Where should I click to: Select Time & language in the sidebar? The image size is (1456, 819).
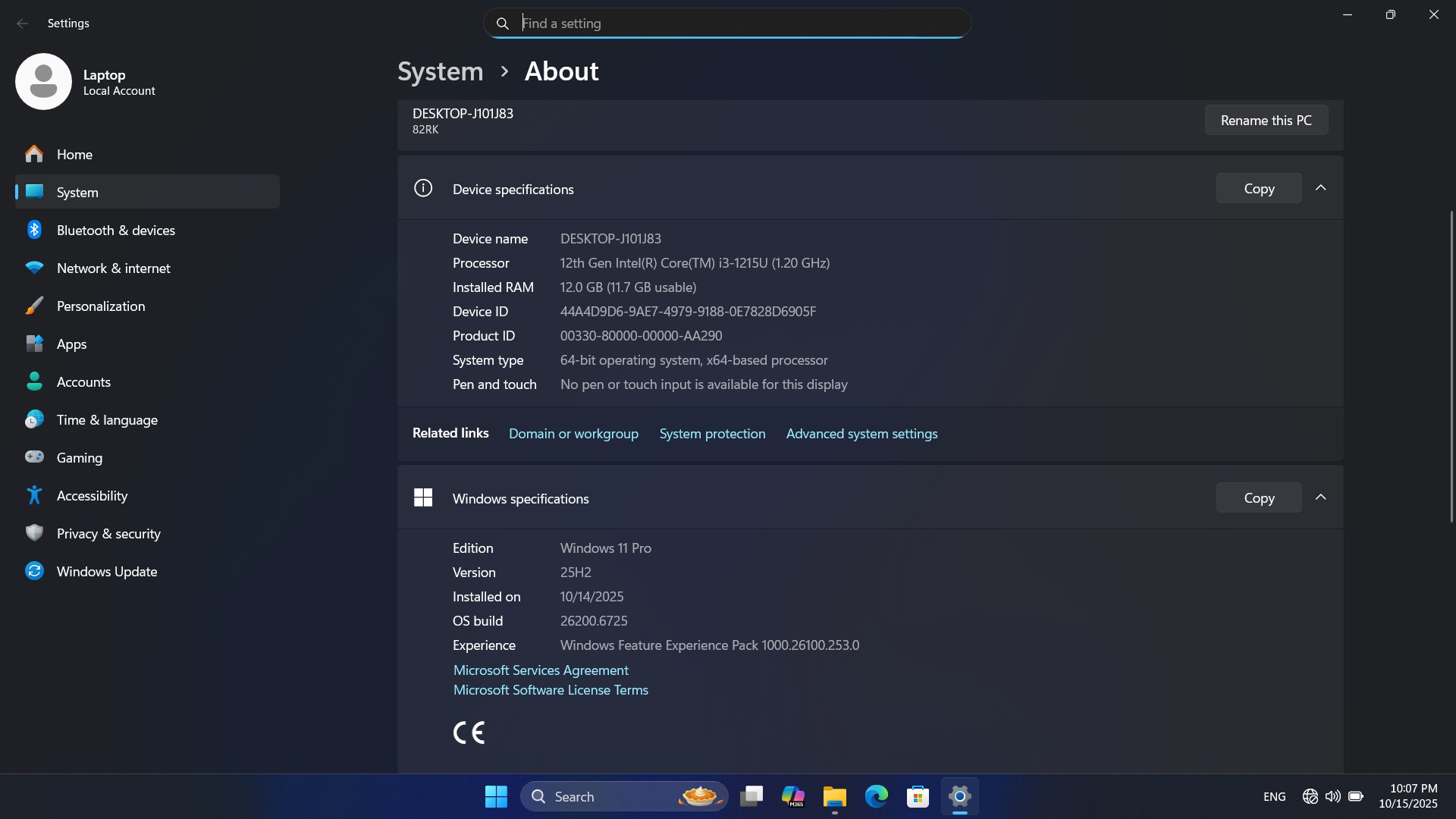click(107, 420)
